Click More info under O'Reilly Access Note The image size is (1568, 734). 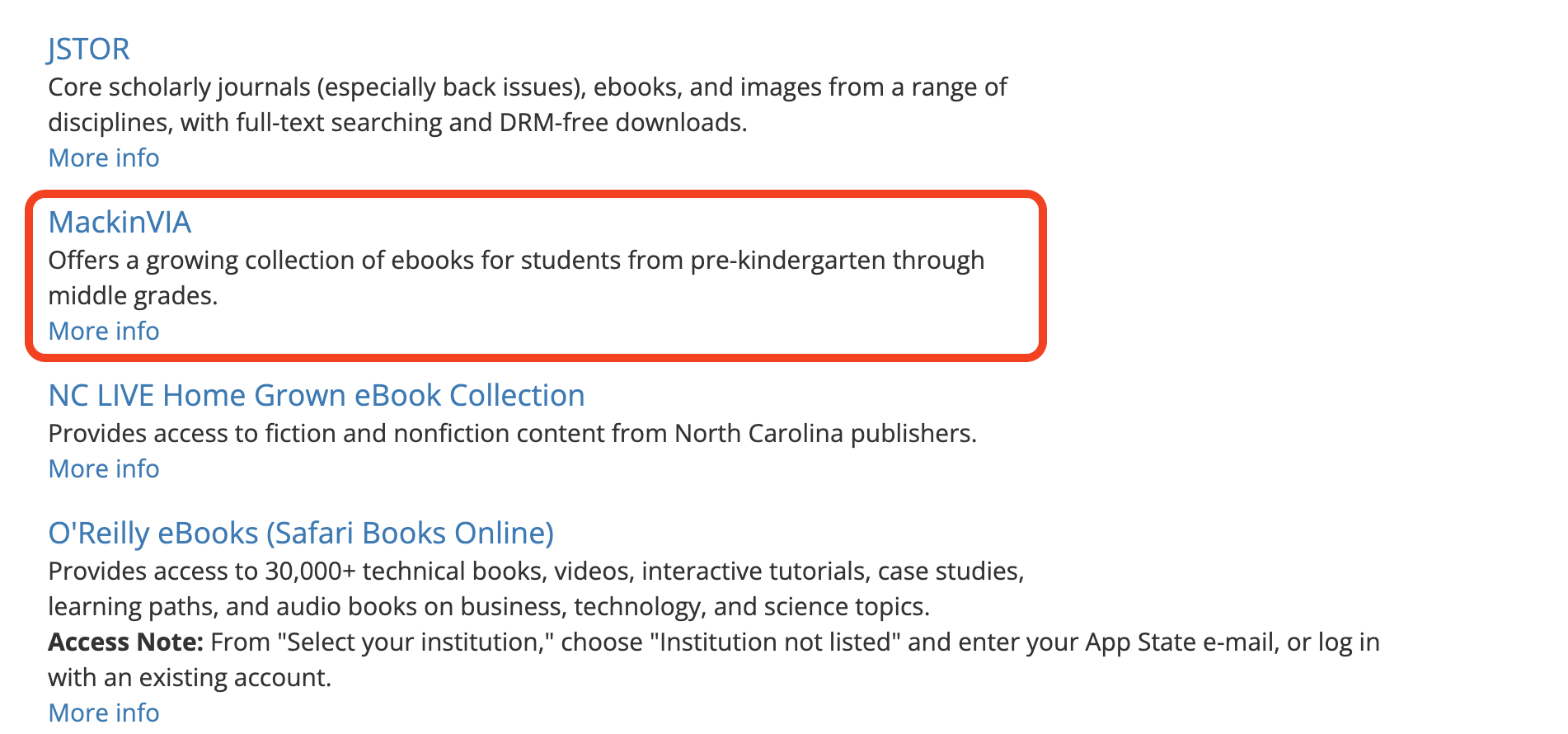tap(104, 712)
